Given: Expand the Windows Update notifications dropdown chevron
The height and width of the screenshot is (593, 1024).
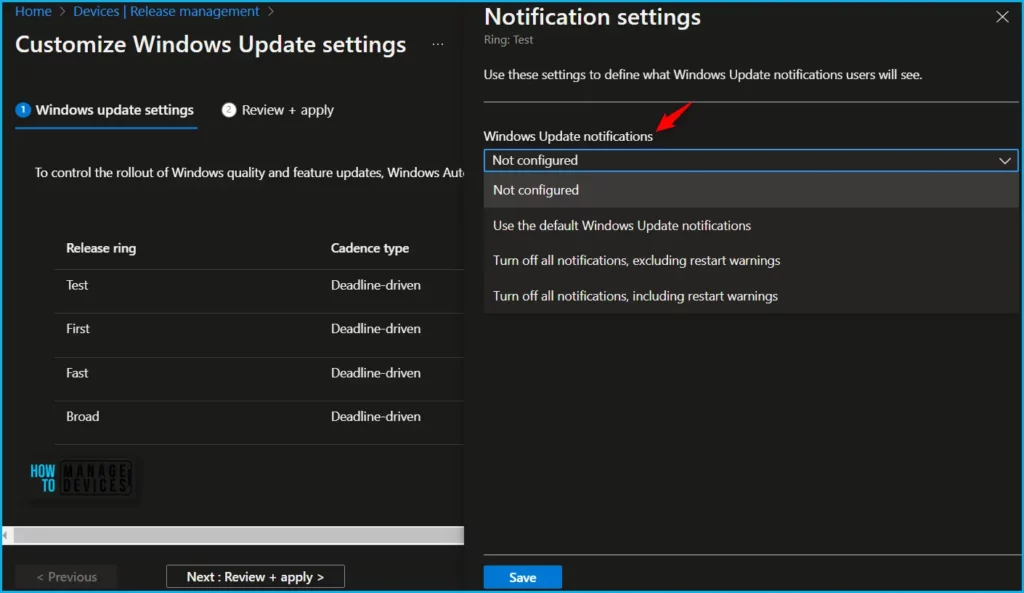Looking at the screenshot, I should [x=1004, y=161].
